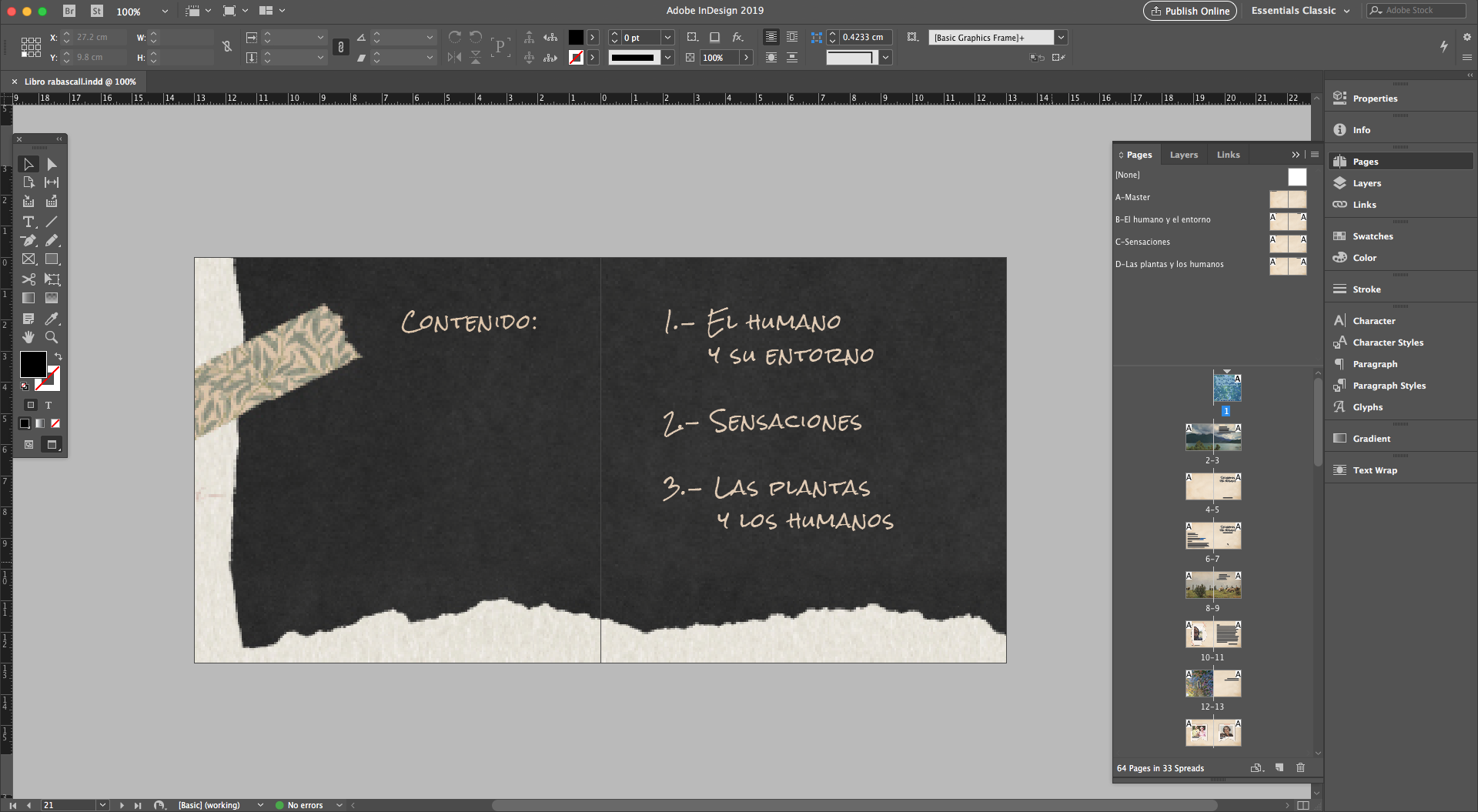The width and height of the screenshot is (1478, 812).
Task: Click the Content Collector tool
Action: click(28, 202)
